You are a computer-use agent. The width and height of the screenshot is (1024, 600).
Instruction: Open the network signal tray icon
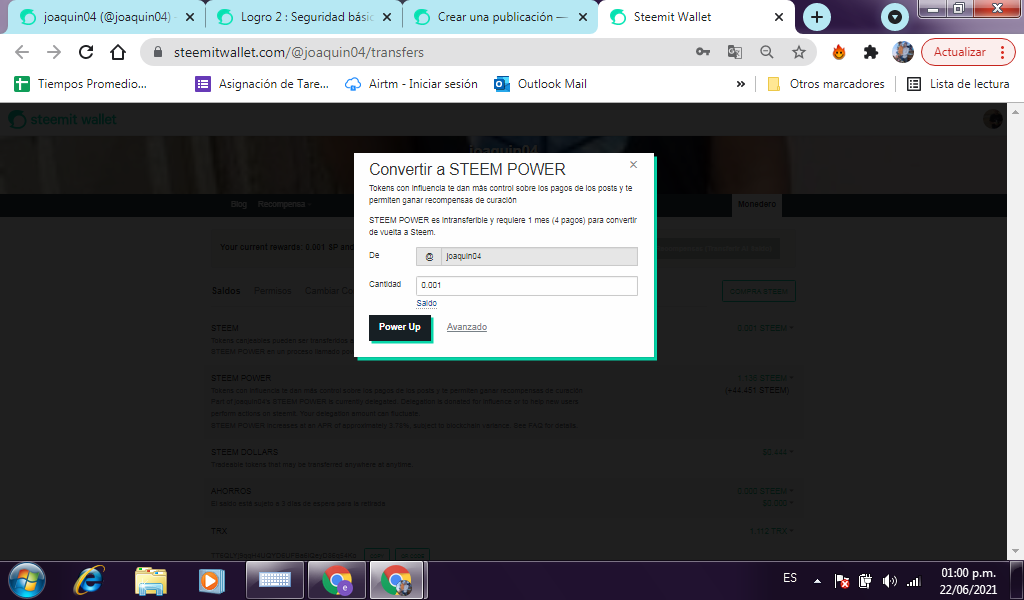[914, 581]
